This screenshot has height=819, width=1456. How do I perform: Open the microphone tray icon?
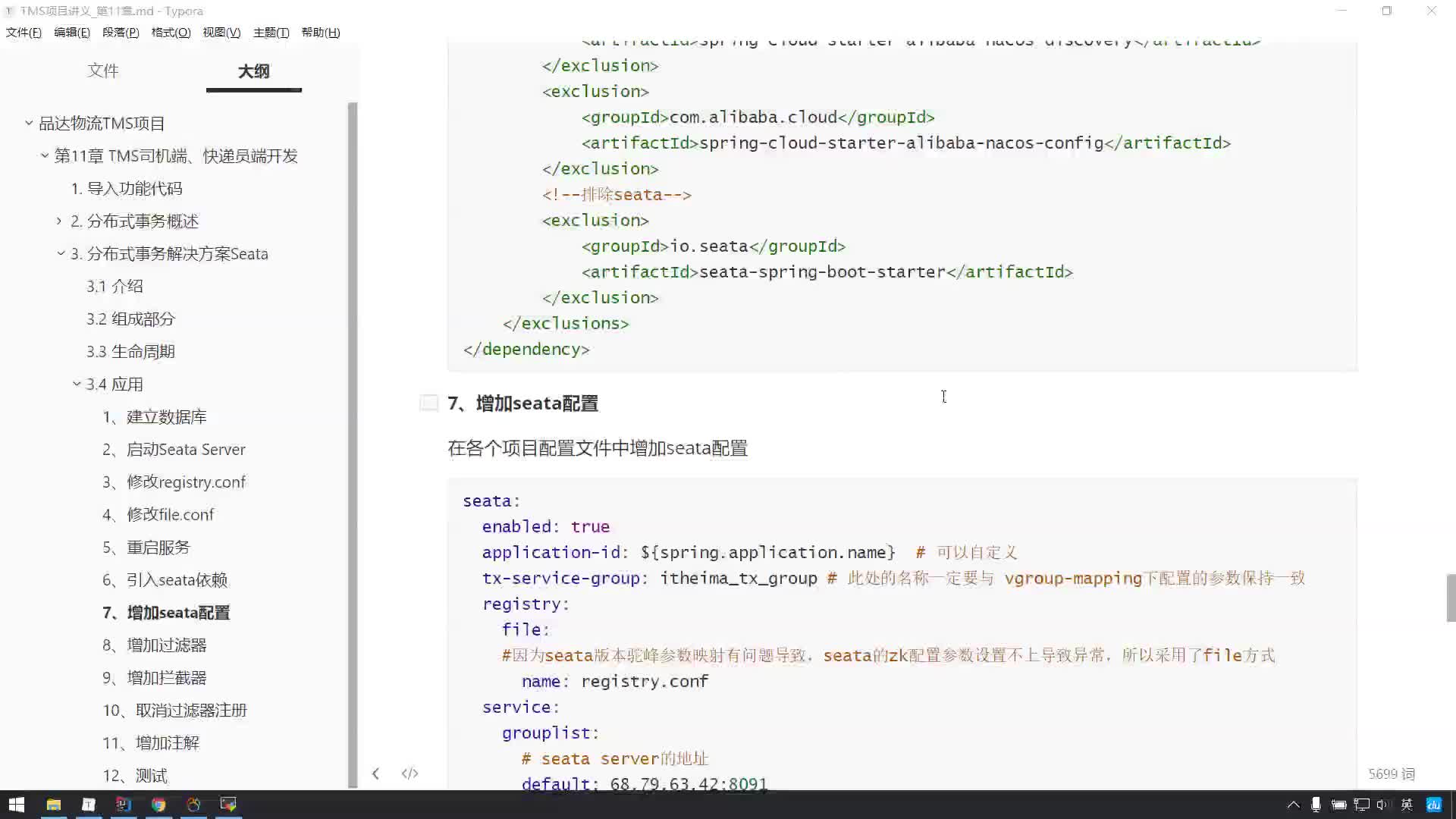pos(1316,805)
